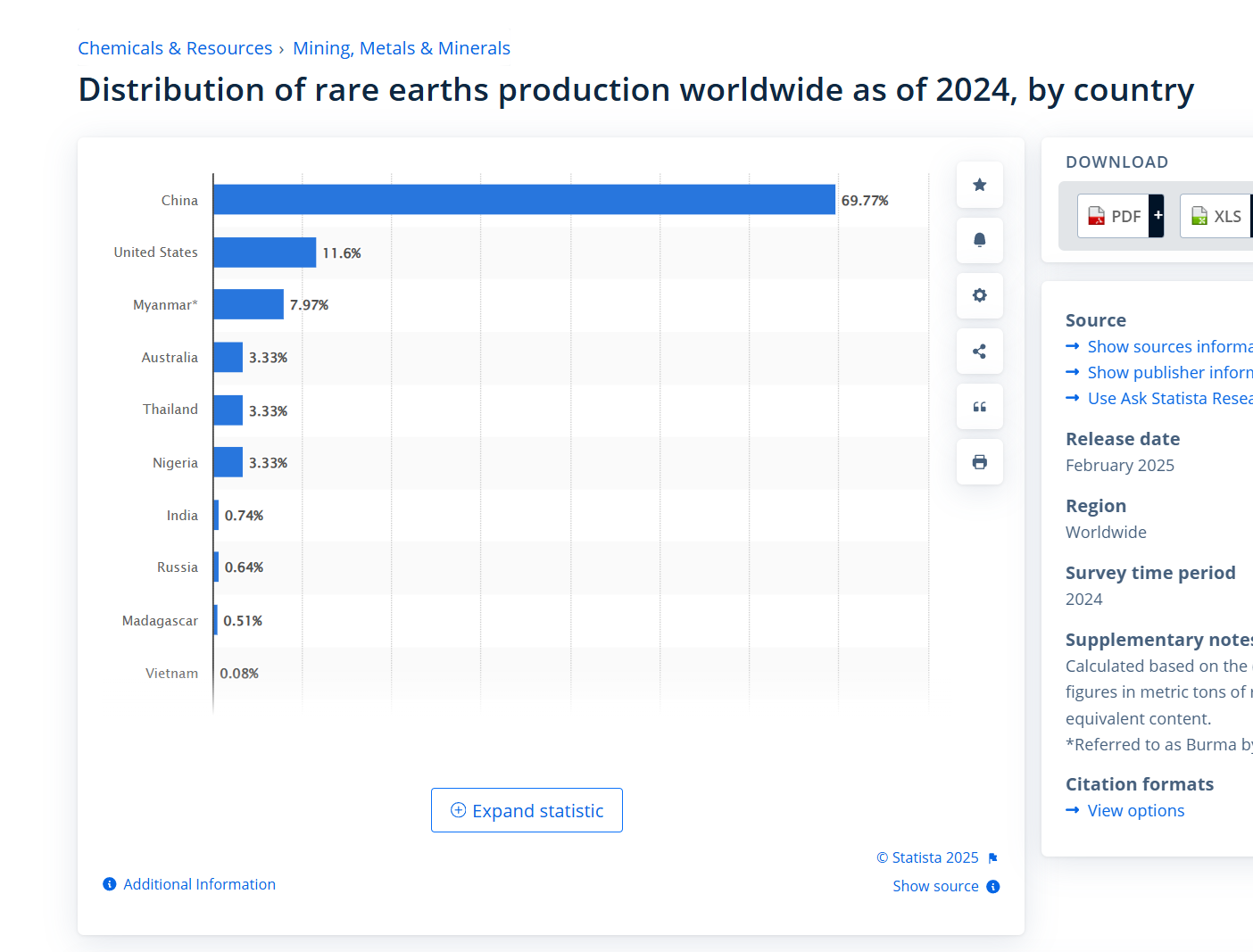Click the Citation formats heading
This screenshot has width=1253, height=952.
(1140, 784)
